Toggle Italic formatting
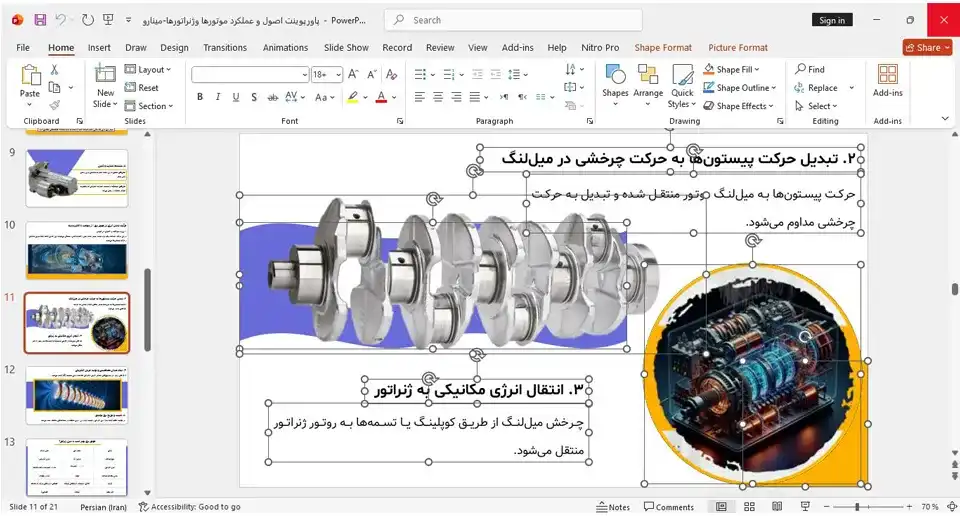The height and width of the screenshot is (516, 960). point(217,97)
